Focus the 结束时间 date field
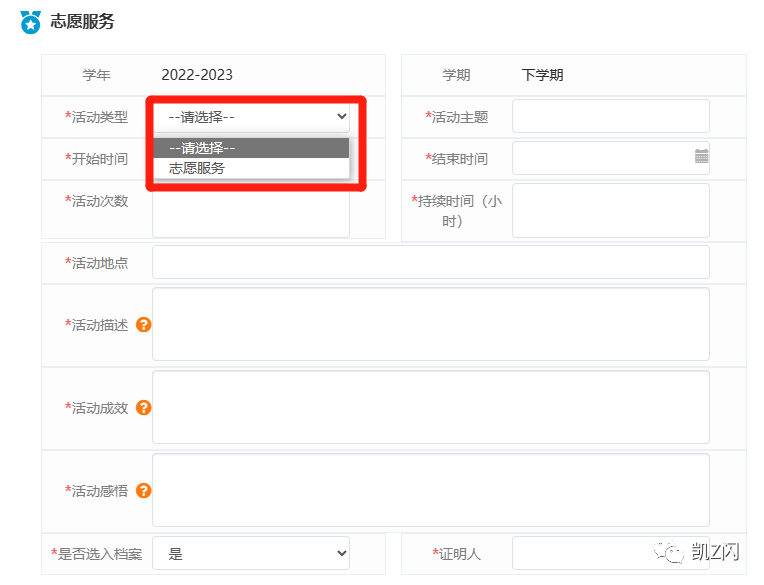Image resolution: width=764 pixels, height=585 pixels. 600,158
